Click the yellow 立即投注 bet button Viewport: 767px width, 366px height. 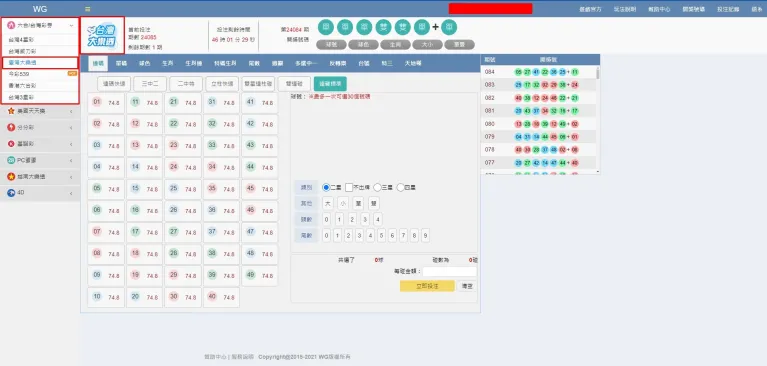[x=427, y=286]
